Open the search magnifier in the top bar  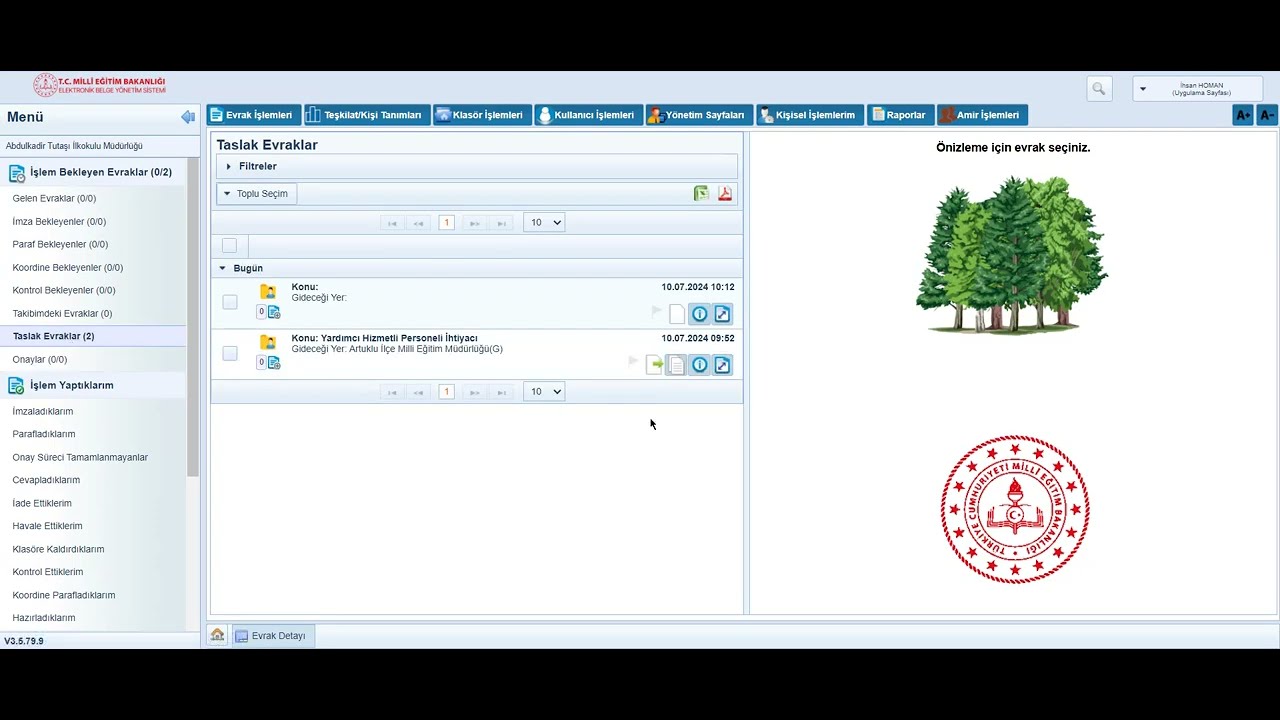[x=1099, y=89]
